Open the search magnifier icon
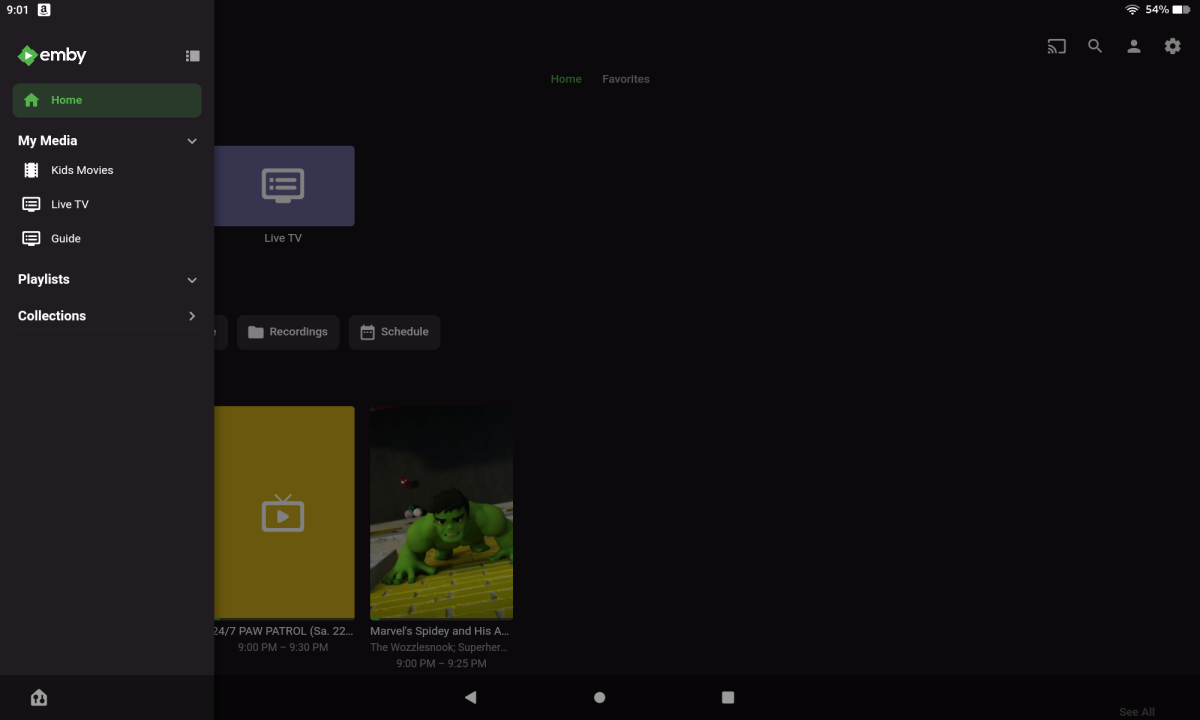The image size is (1200, 720). [x=1095, y=46]
